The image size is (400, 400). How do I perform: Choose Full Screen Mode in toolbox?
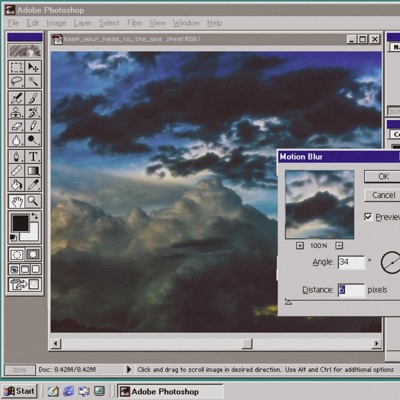[36, 269]
